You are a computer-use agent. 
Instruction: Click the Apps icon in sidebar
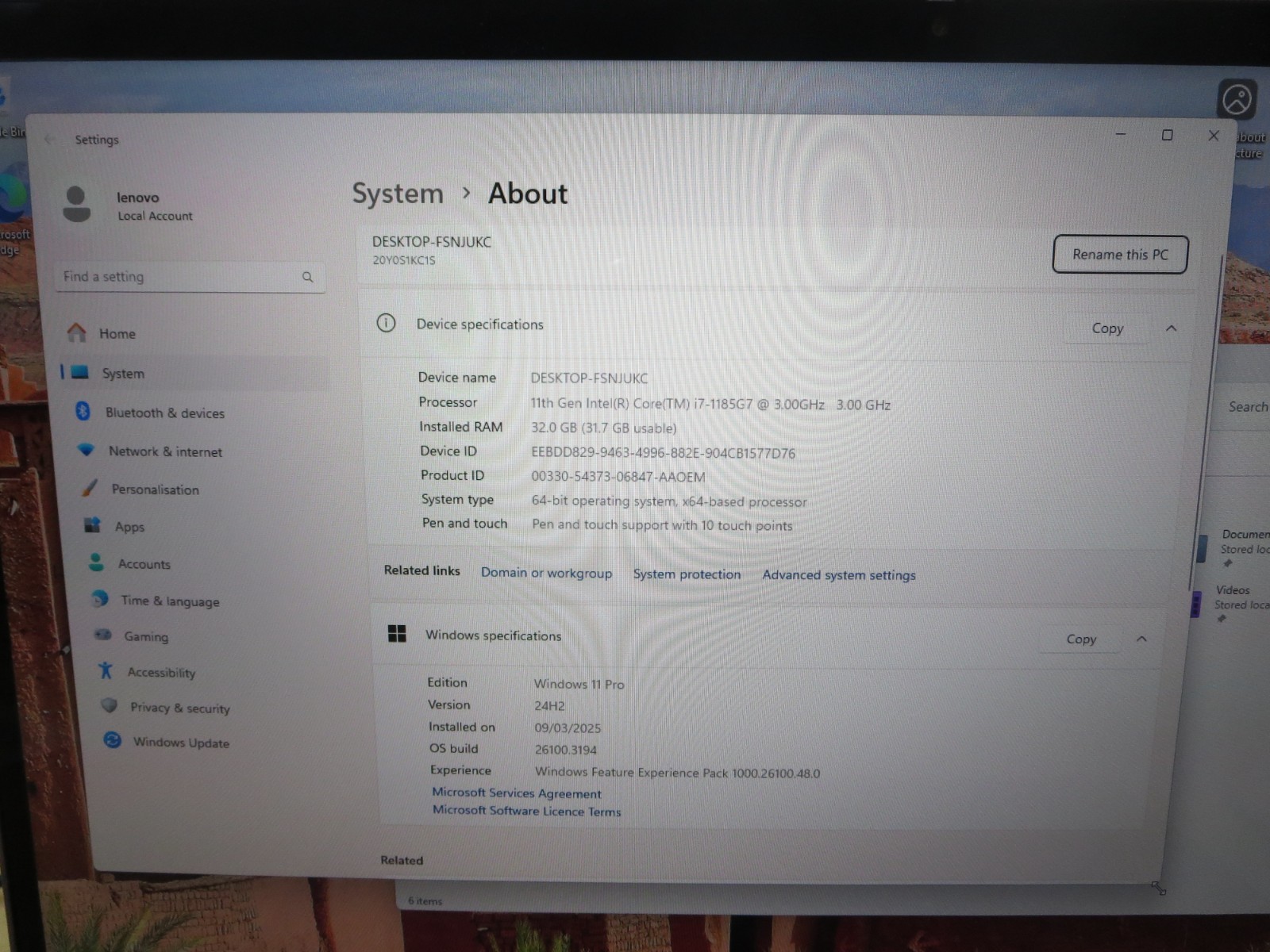tap(93, 525)
